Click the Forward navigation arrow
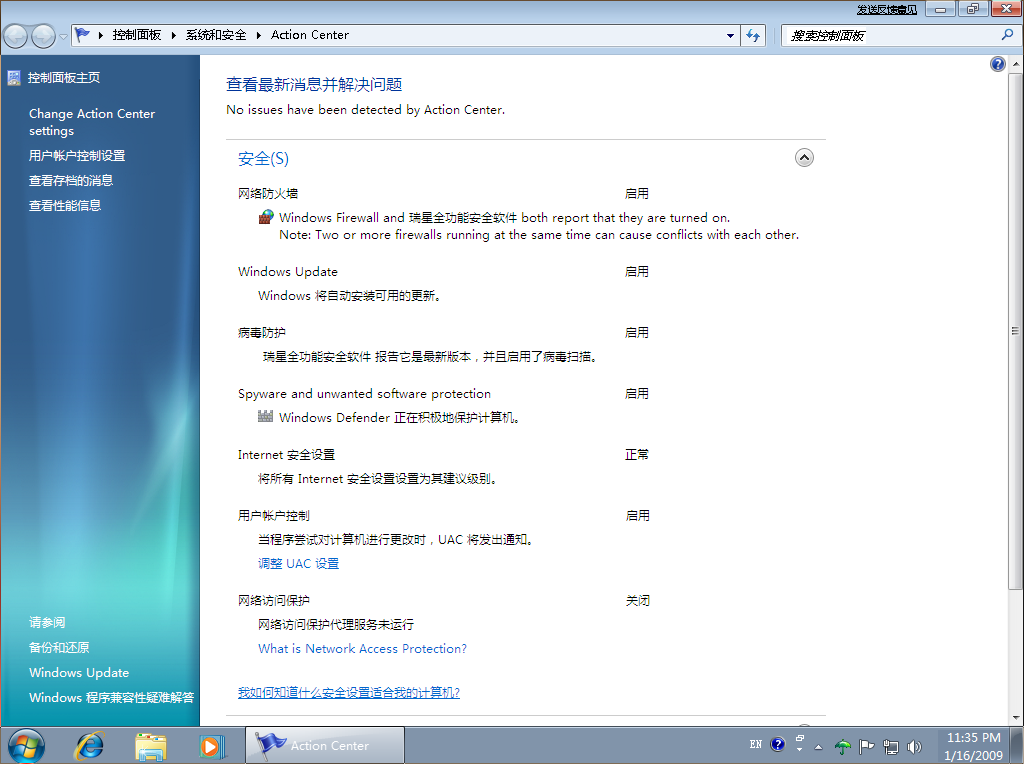1024x764 pixels. pos(43,36)
